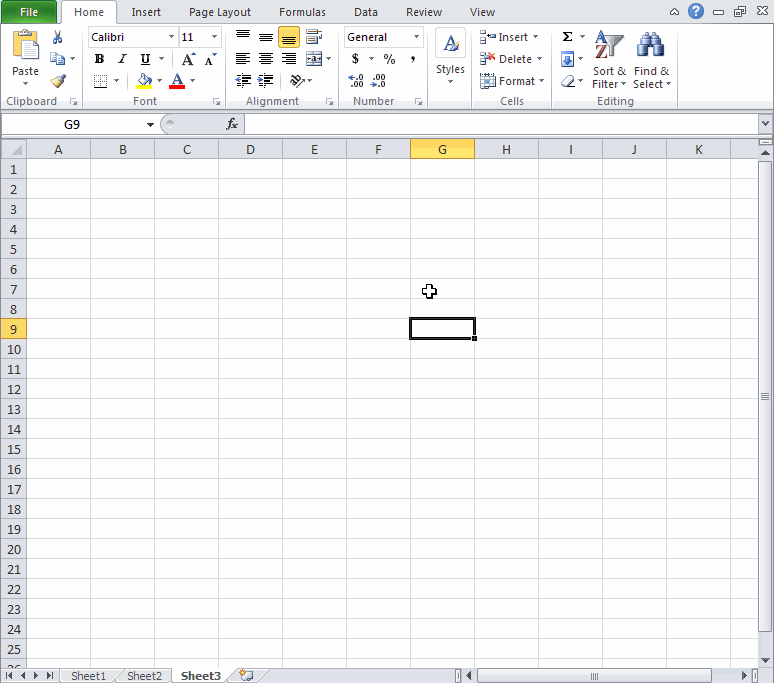Image resolution: width=774 pixels, height=683 pixels.
Task: Expand the Name Box dropdown arrow
Action: click(x=150, y=125)
